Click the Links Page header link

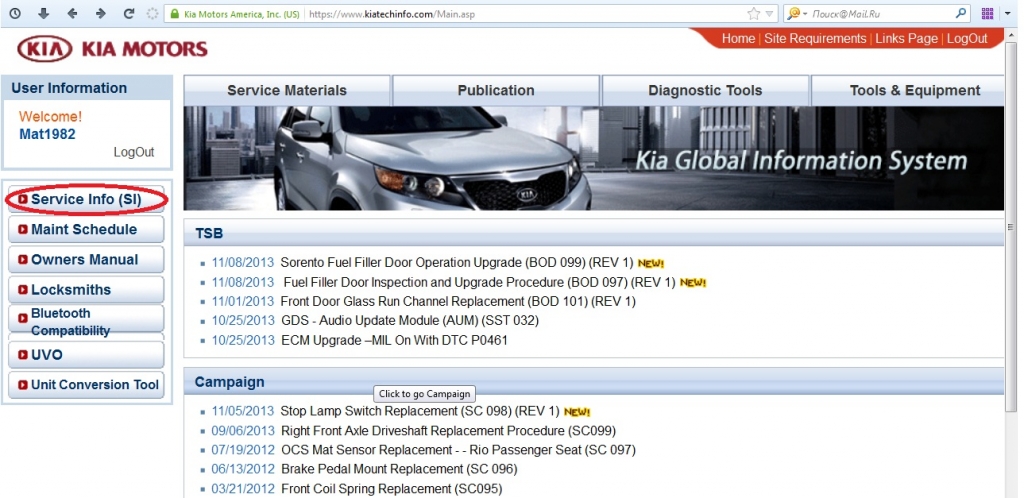tap(906, 38)
